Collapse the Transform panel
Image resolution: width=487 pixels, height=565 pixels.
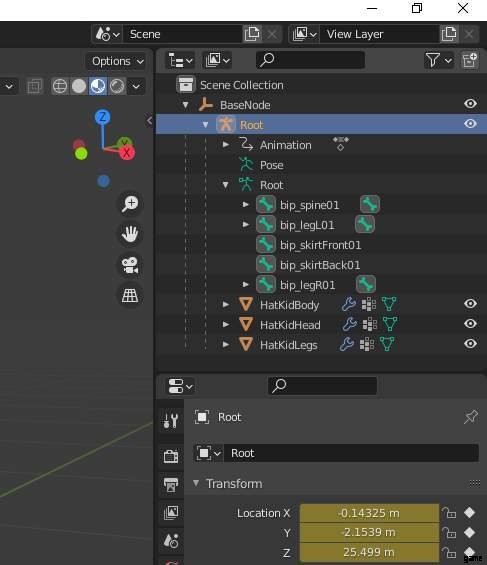[x=196, y=483]
